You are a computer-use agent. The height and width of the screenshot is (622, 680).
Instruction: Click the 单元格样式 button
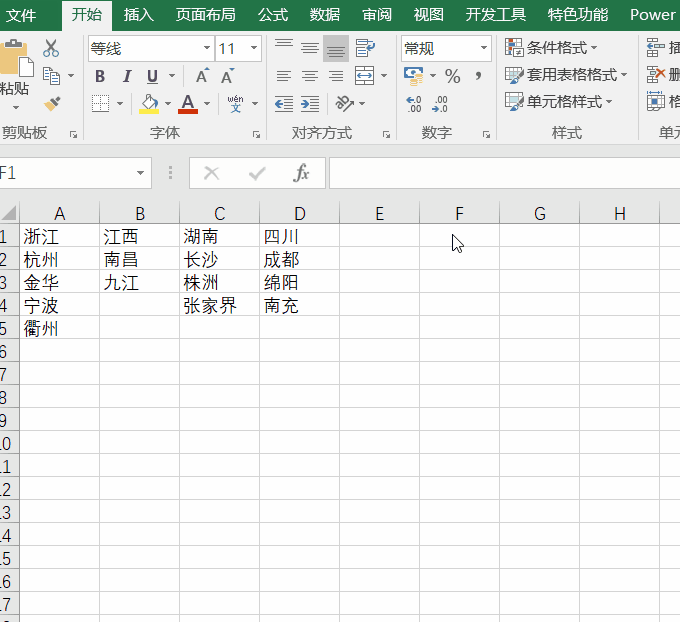tap(556, 101)
